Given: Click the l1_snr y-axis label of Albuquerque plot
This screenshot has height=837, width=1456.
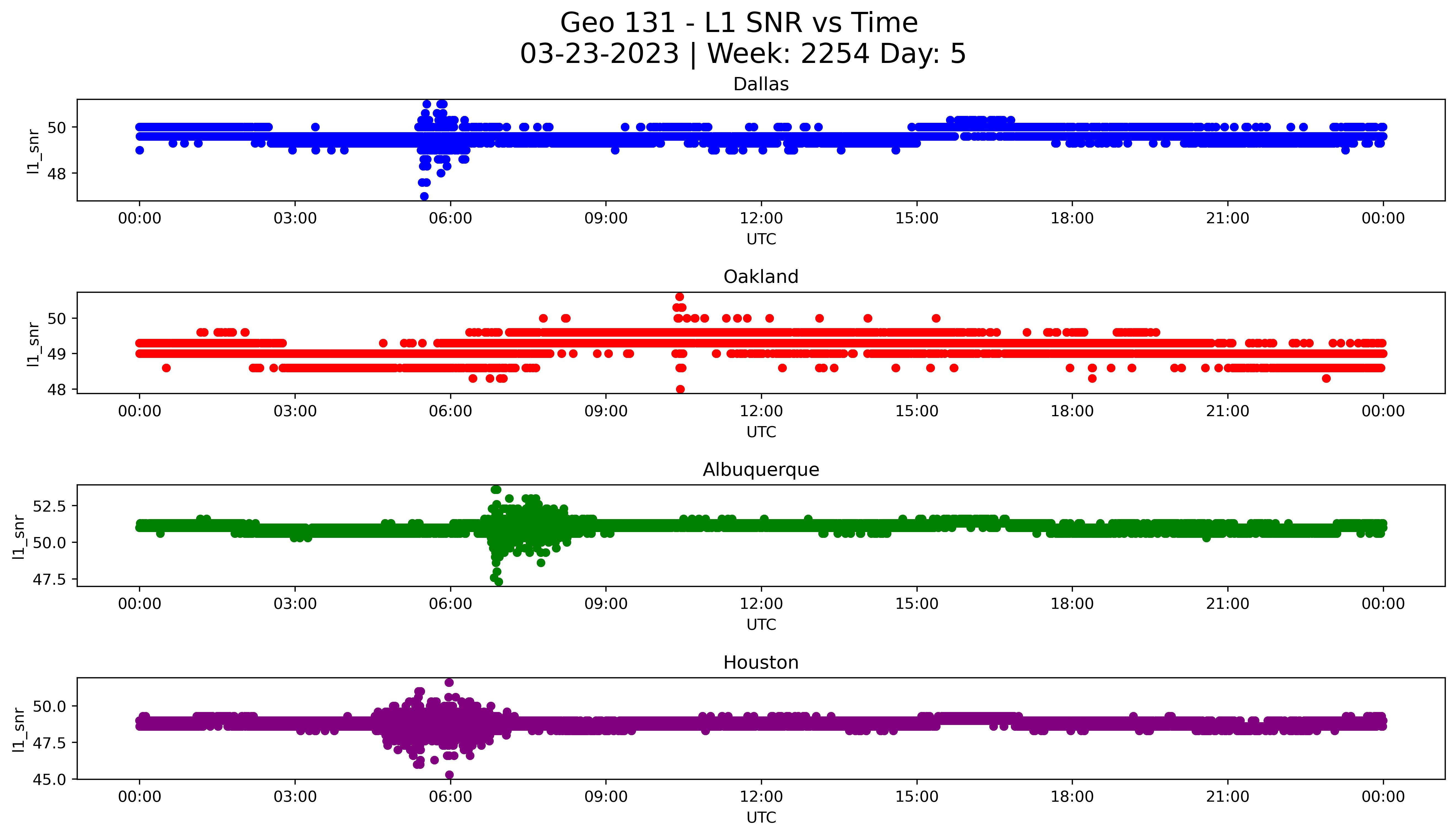Looking at the screenshot, I should click(18, 536).
